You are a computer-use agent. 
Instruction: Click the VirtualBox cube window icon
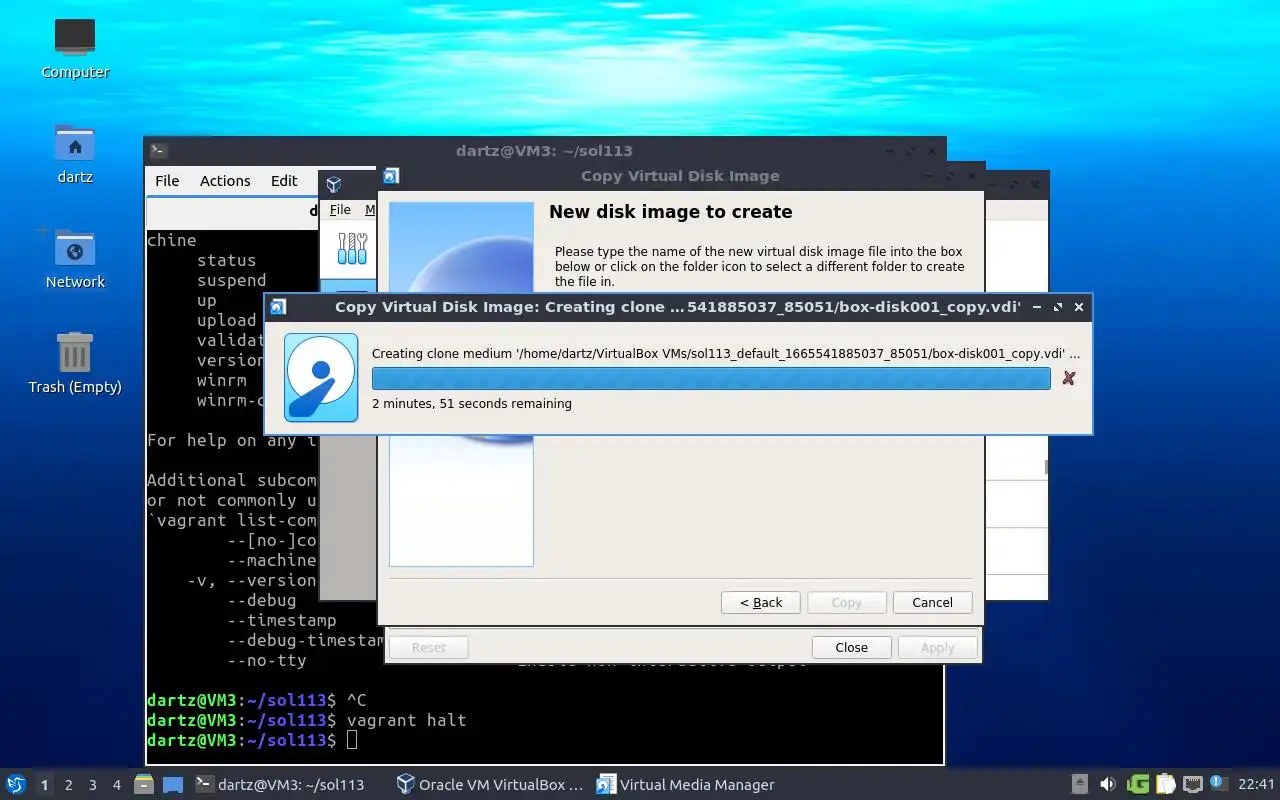pyautogui.click(x=334, y=184)
